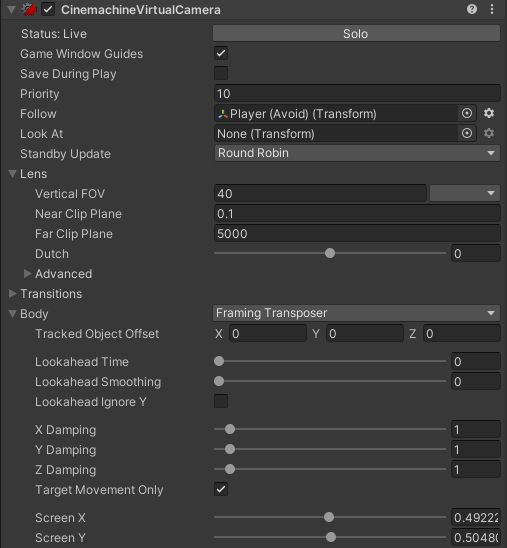This screenshot has height=548, width=507.
Task: Click the Lookahead Smoothing slider handle
Action: tap(219, 381)
